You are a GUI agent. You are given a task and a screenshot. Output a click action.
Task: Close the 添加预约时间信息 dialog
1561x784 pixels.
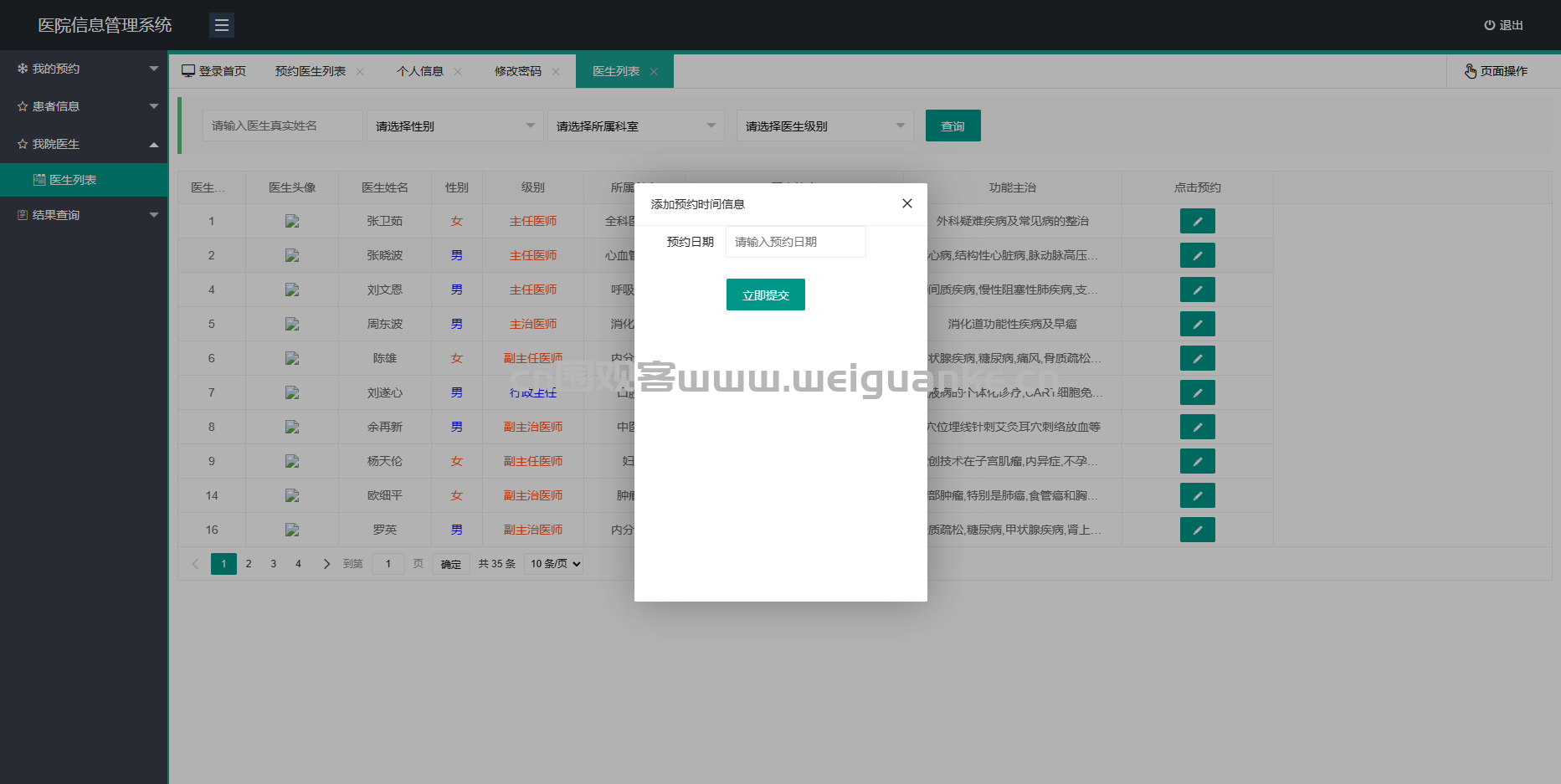[x=906, y=203]
